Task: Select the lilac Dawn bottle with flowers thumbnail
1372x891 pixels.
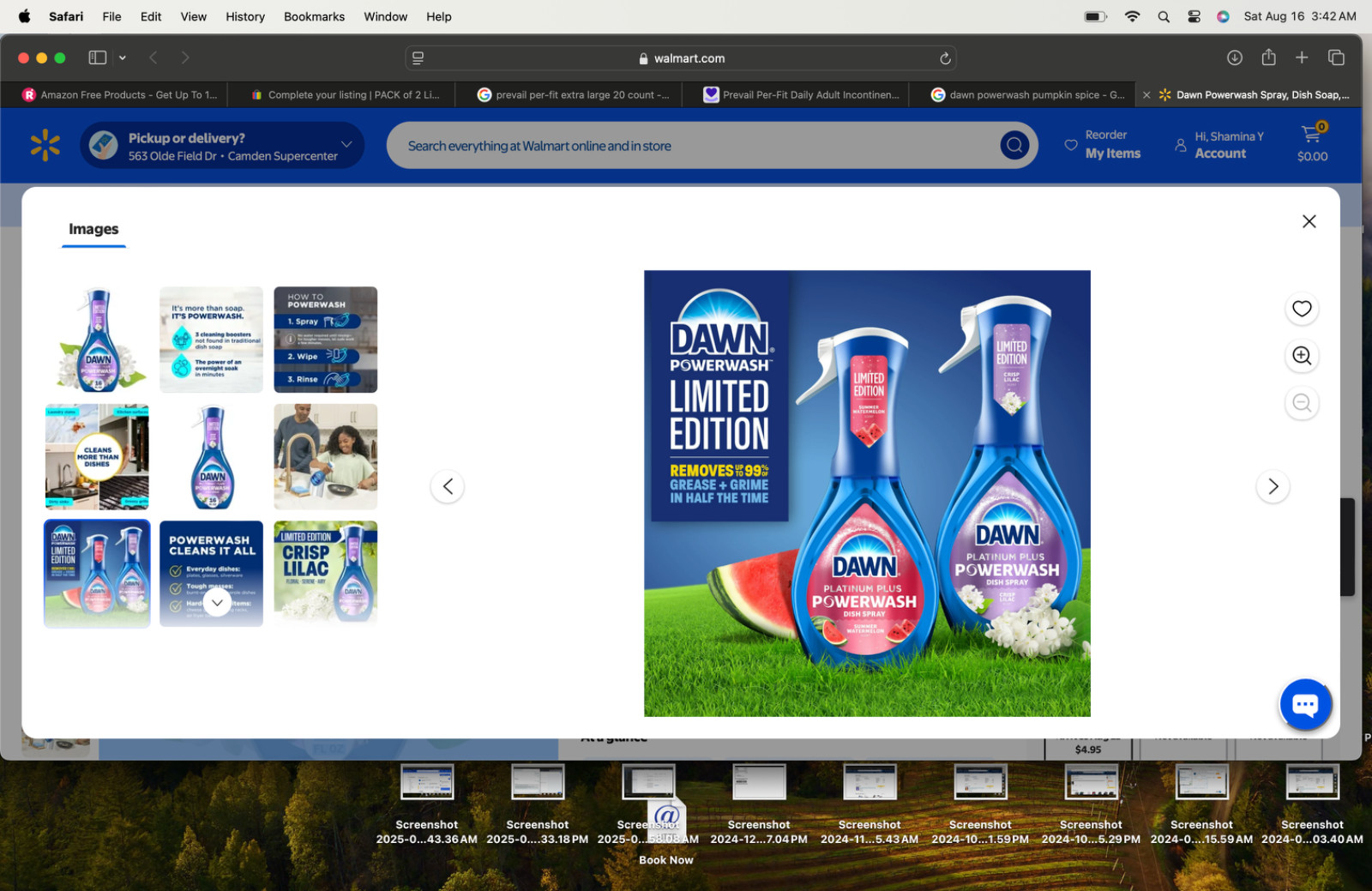Action: (x=97, y=340)
